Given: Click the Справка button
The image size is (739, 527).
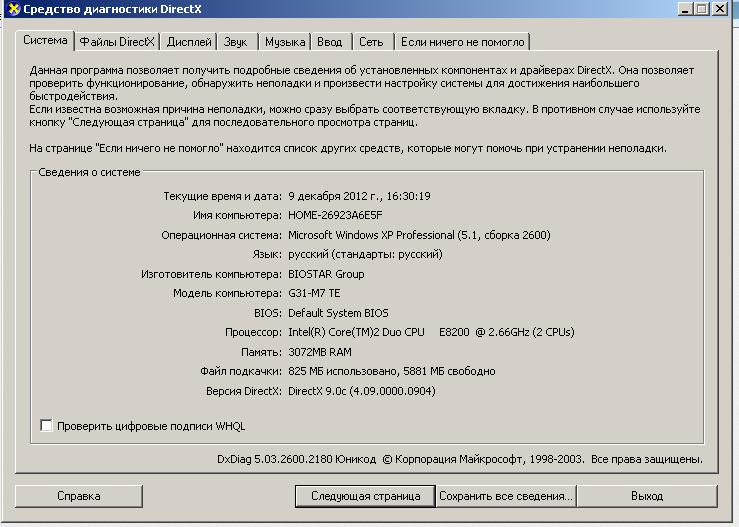Looking at the screenshot, I should [x=79, y=496].
